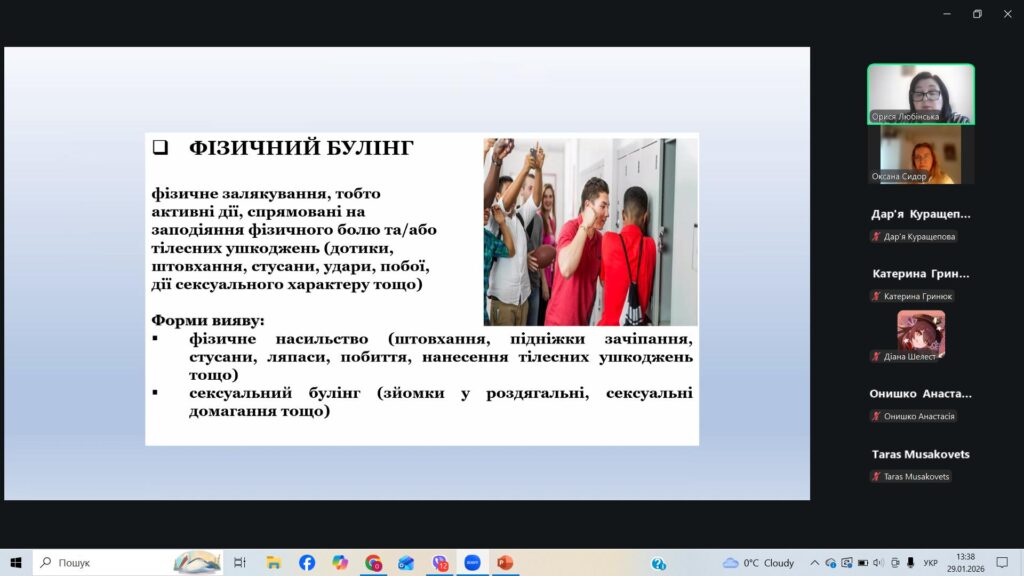This screenshot has height=576, width=1024.
Task: Open the Zoom app in taskbar
Action: [x=472, y=563]
